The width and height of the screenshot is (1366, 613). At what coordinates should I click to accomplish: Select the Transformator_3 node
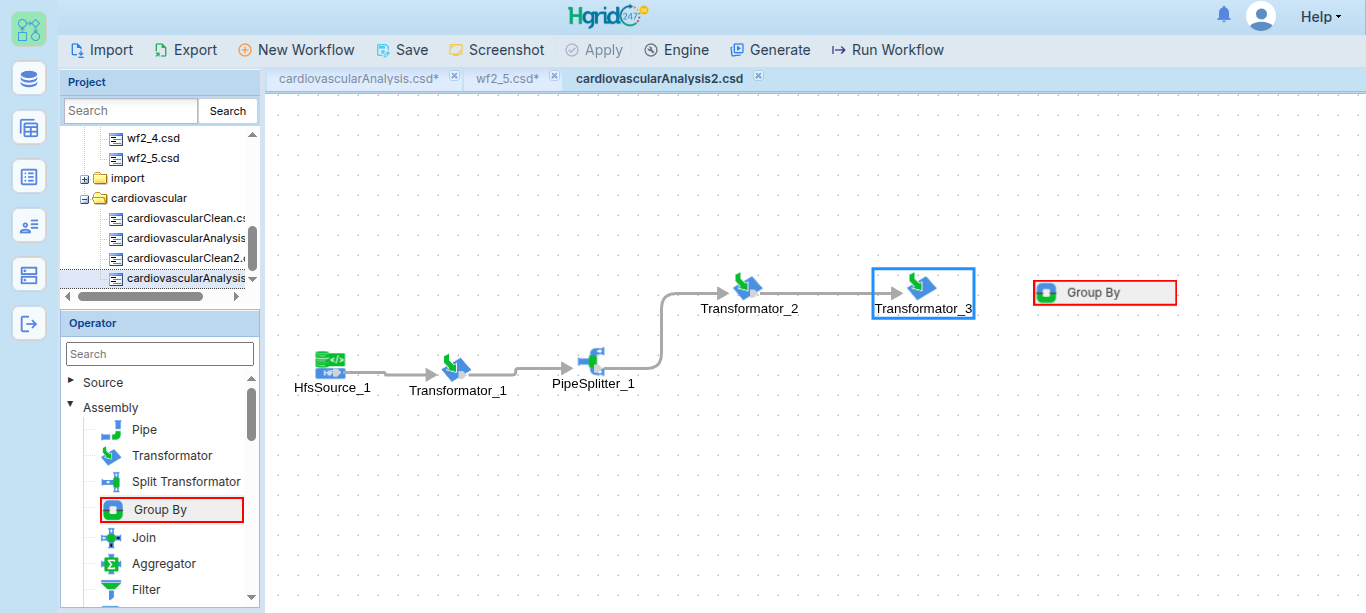tap(923, 294)
